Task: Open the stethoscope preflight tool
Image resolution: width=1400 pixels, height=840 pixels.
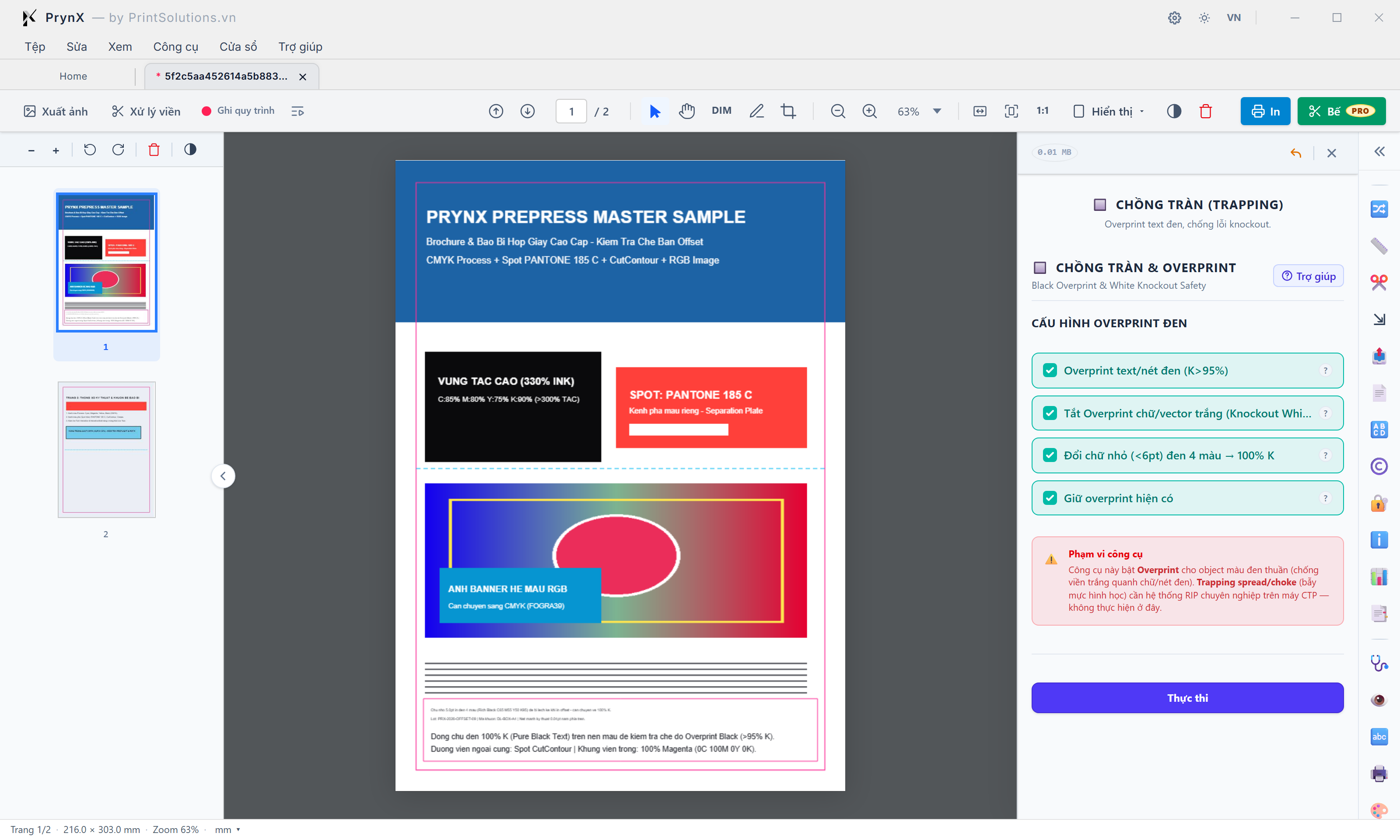Action: tap(1379, 663)
